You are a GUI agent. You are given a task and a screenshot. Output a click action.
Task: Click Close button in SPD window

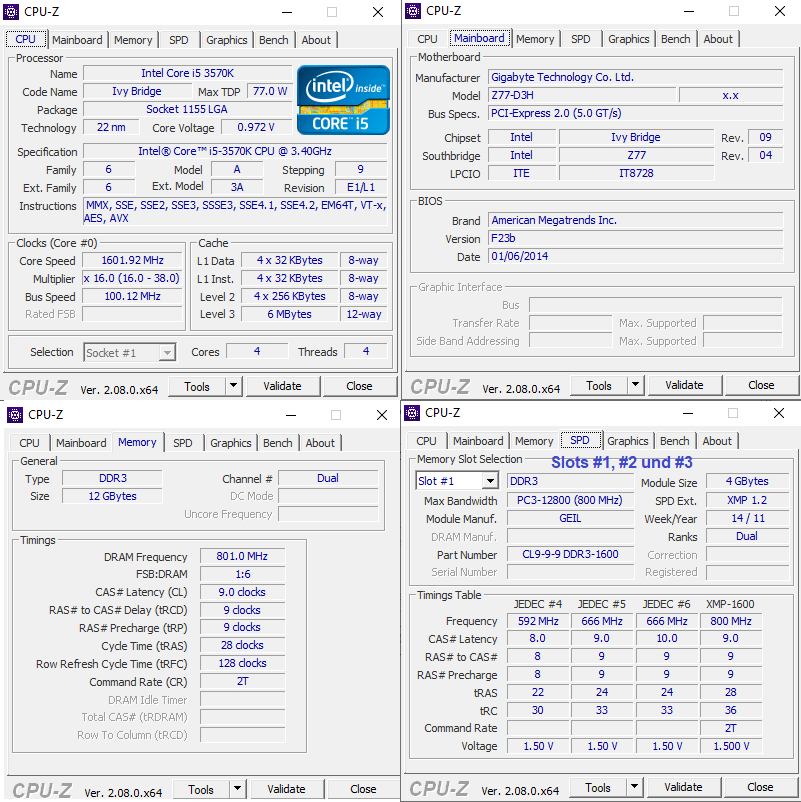point(760,787)
